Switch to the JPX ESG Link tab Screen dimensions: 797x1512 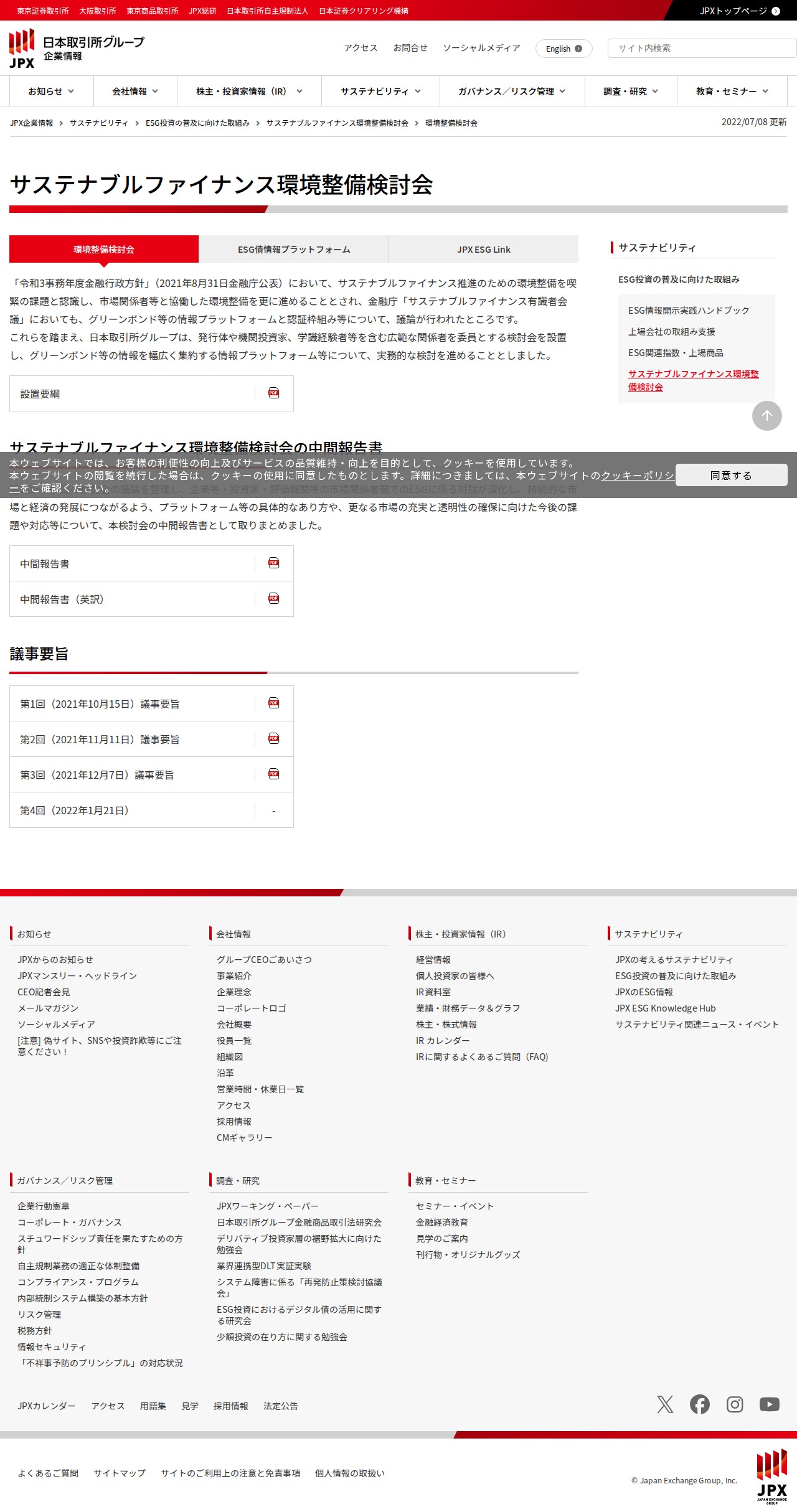click(484, 249)
